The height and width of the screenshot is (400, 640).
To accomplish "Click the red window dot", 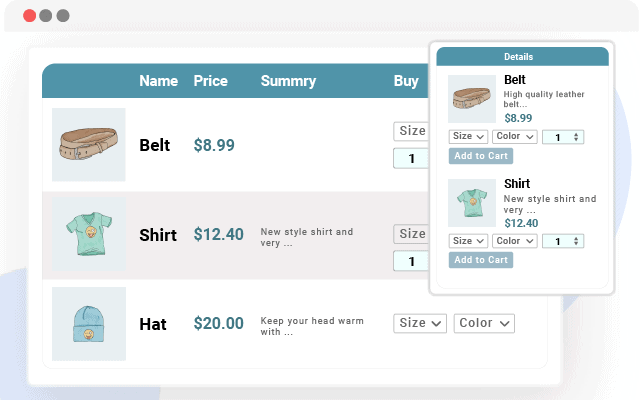I will click(x=28, y=16).
